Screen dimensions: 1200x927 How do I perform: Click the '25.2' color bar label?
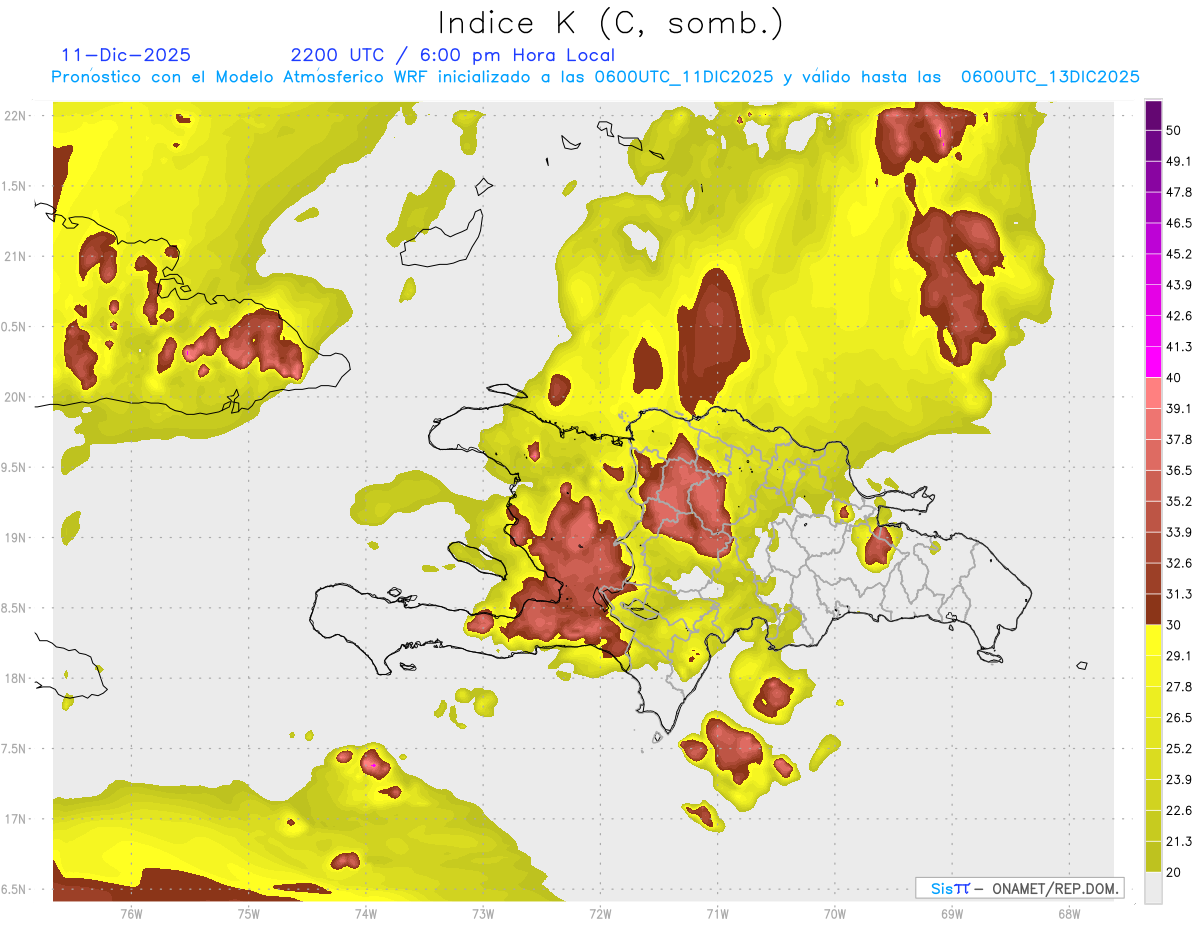(x=1179, y=748)
